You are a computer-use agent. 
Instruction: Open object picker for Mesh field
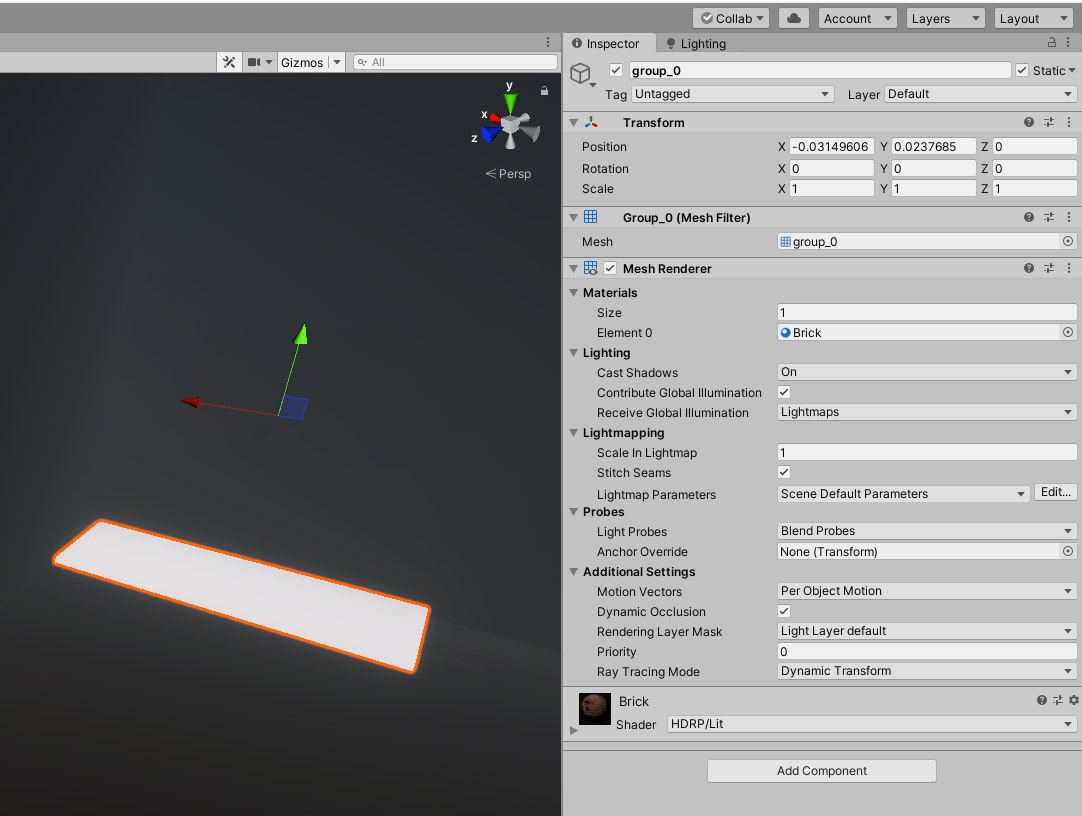1068,241
